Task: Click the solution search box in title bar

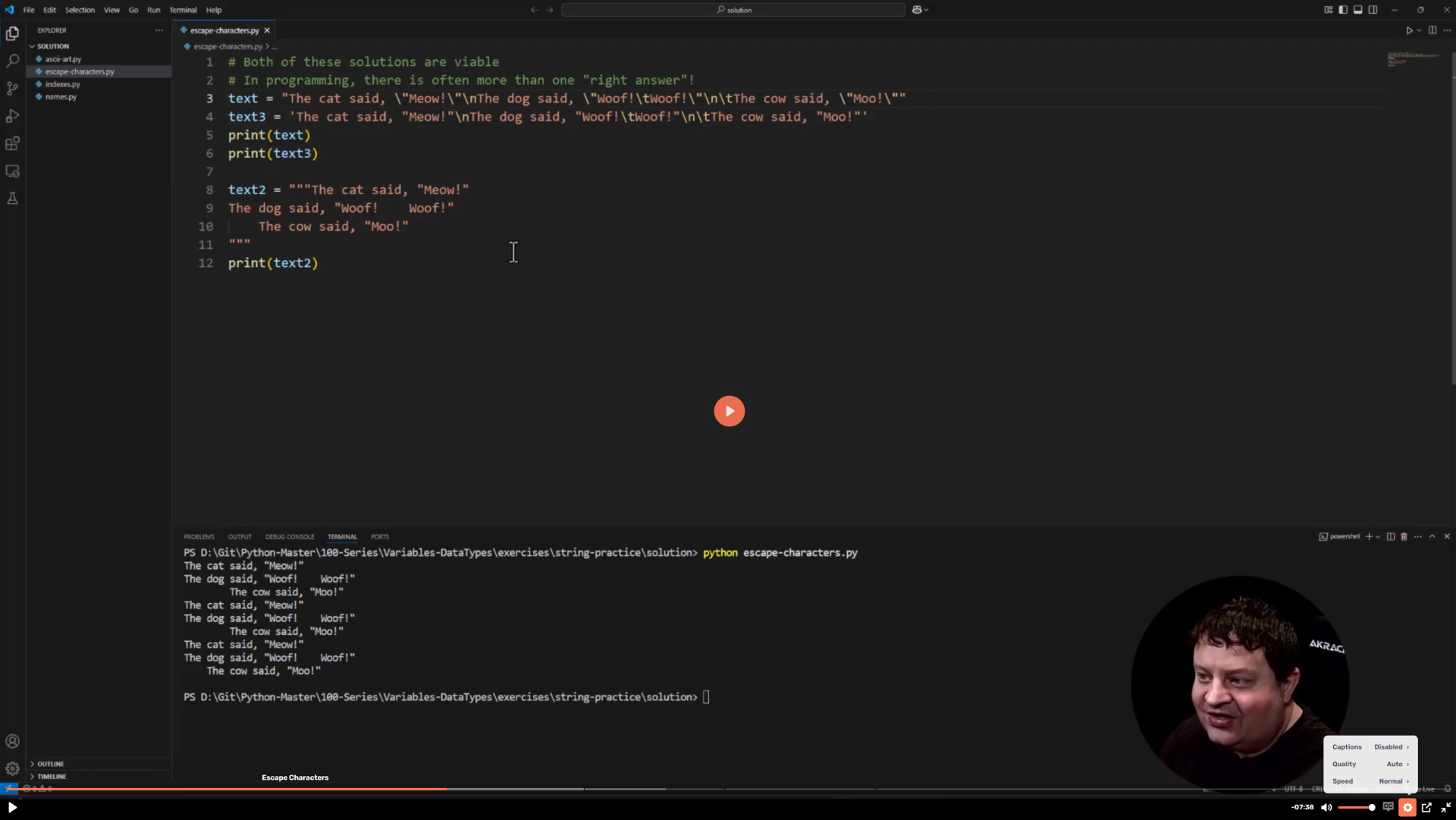Action: tap(733, 10)
